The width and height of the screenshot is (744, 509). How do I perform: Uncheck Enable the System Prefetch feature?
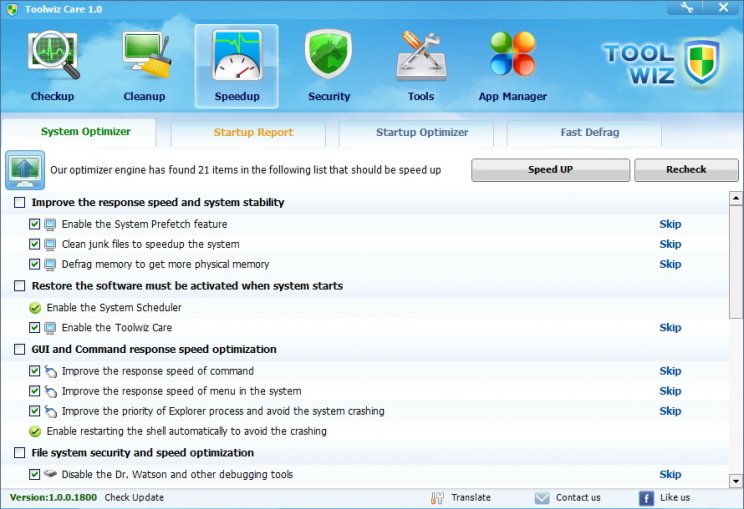point(34,224)
